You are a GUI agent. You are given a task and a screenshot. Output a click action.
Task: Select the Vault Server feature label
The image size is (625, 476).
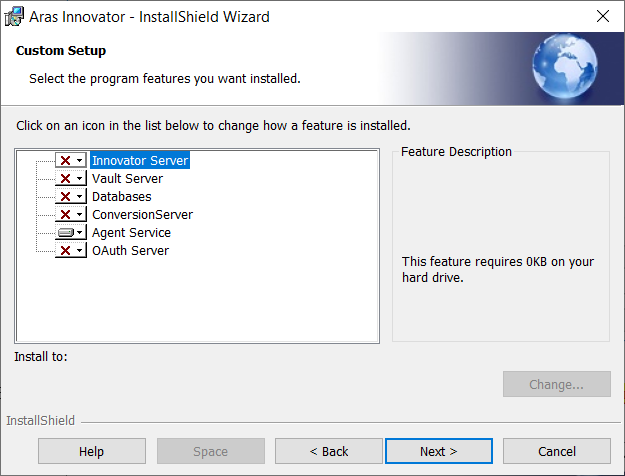click(x=128, y=178)
